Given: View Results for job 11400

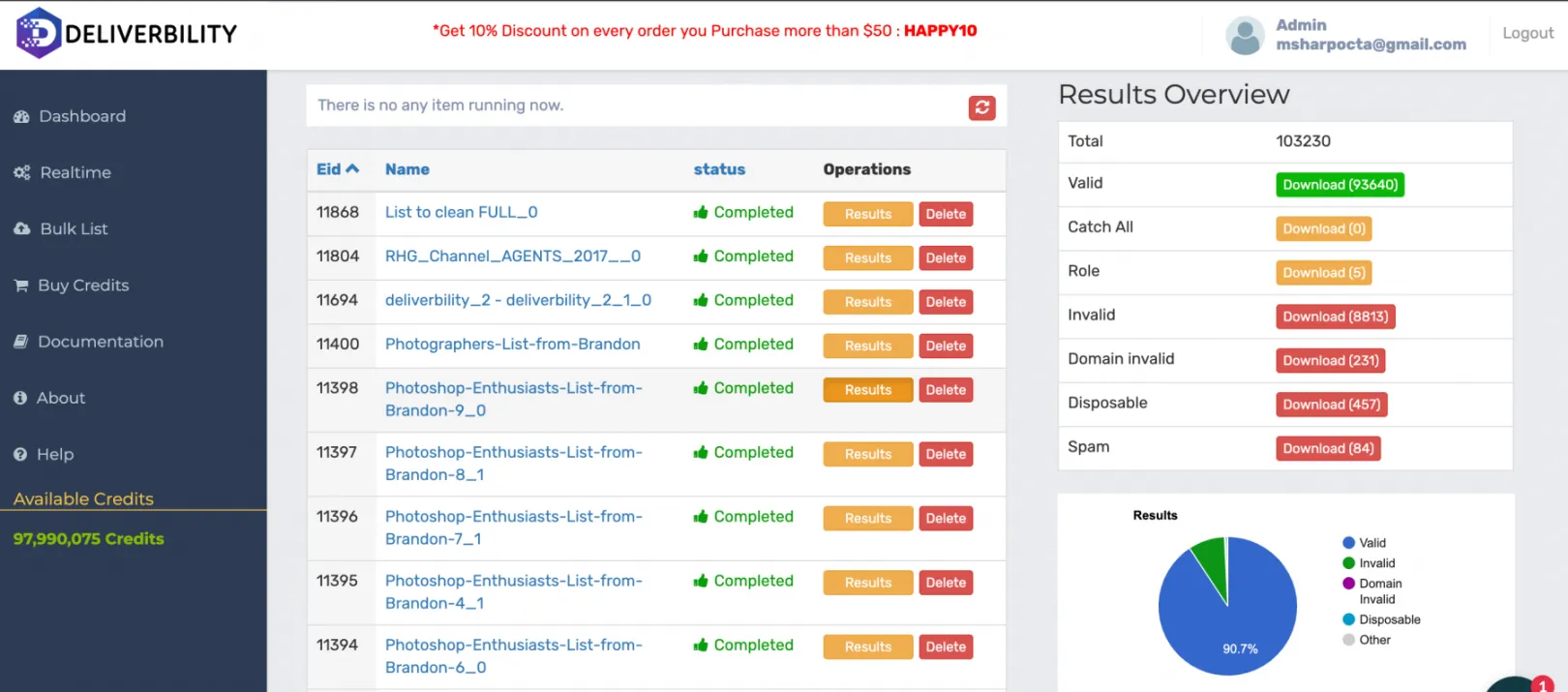Looking at the screenshot, I should (x=868, y=346).
